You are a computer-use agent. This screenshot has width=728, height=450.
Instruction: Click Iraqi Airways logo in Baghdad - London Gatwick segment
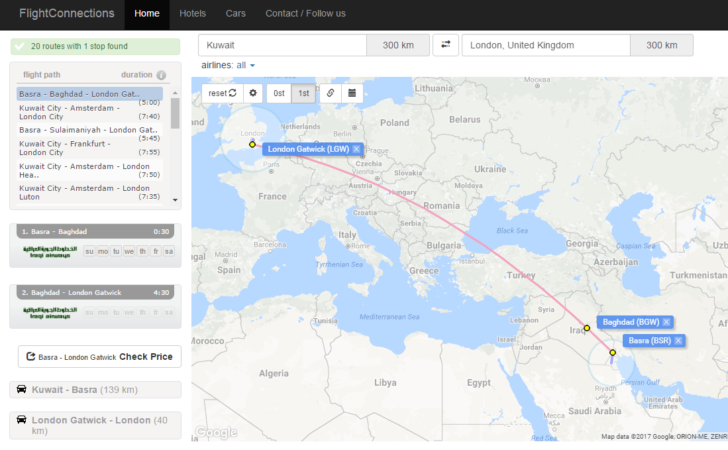click(x=50, y=313)
